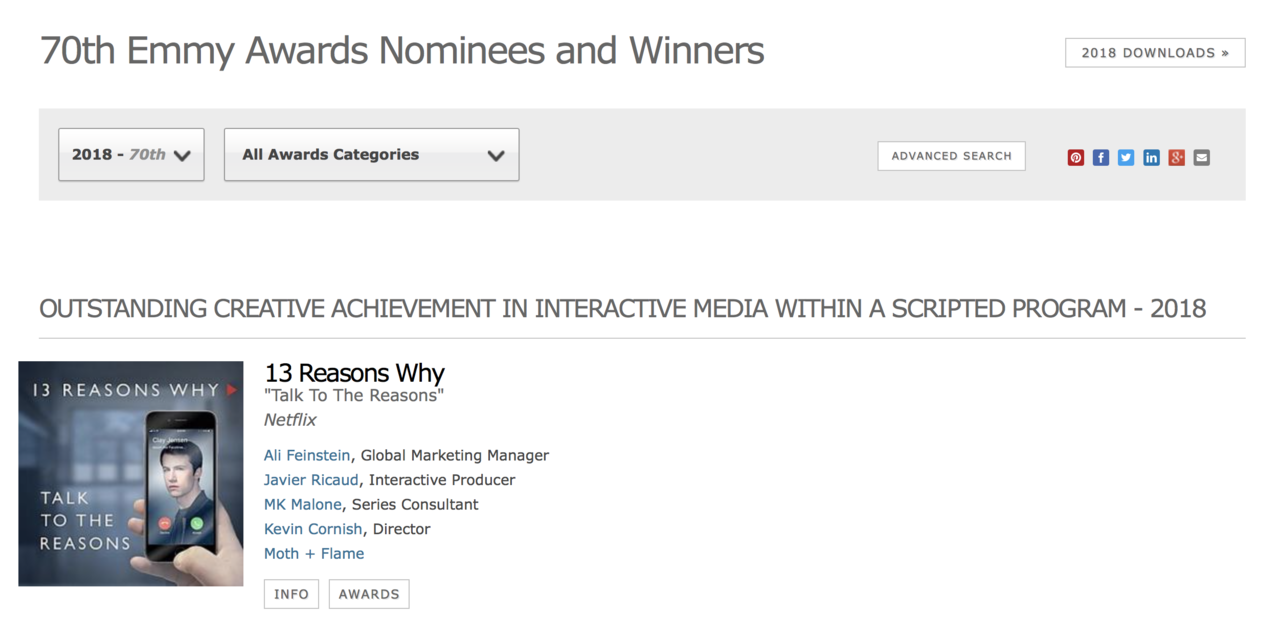Open the 2018 - 70th year dropdown

pyautogui.click(x=131, y=155)
